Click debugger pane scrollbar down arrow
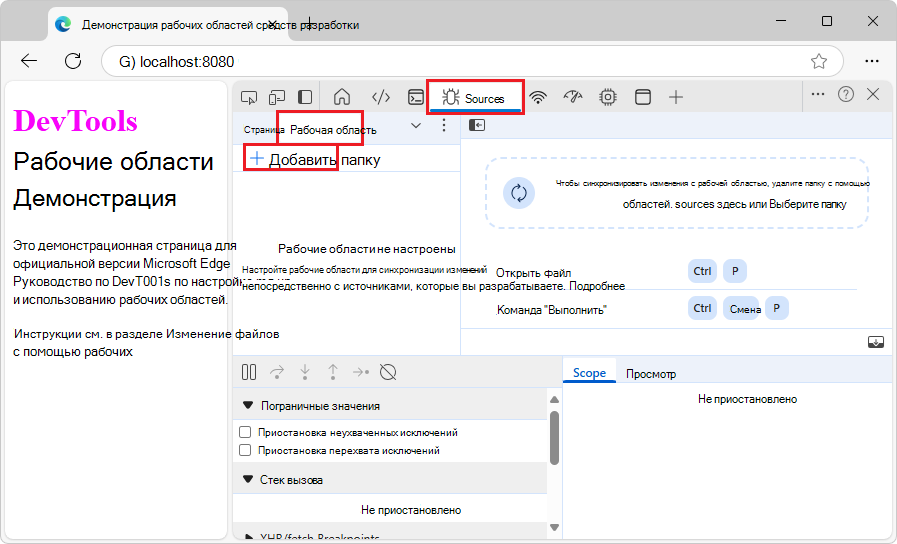This screenshot has width=897, height=544. (554, 527)
